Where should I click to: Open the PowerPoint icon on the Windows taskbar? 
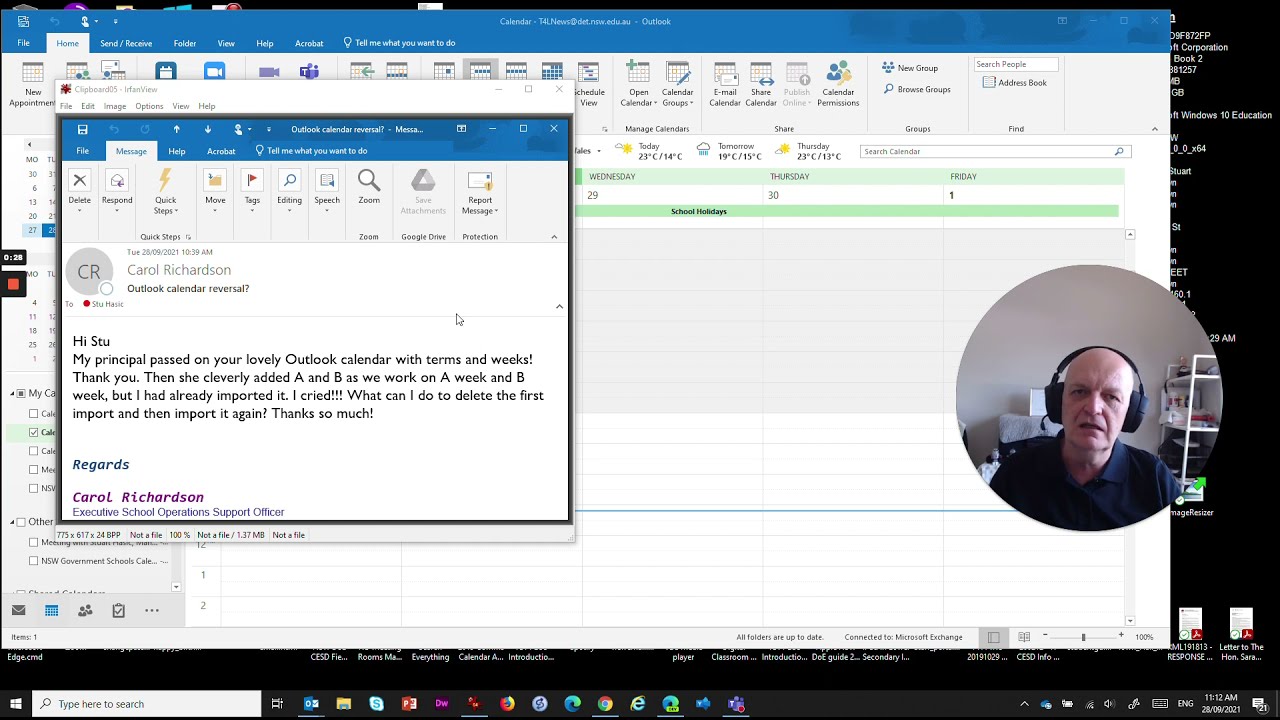409,704
